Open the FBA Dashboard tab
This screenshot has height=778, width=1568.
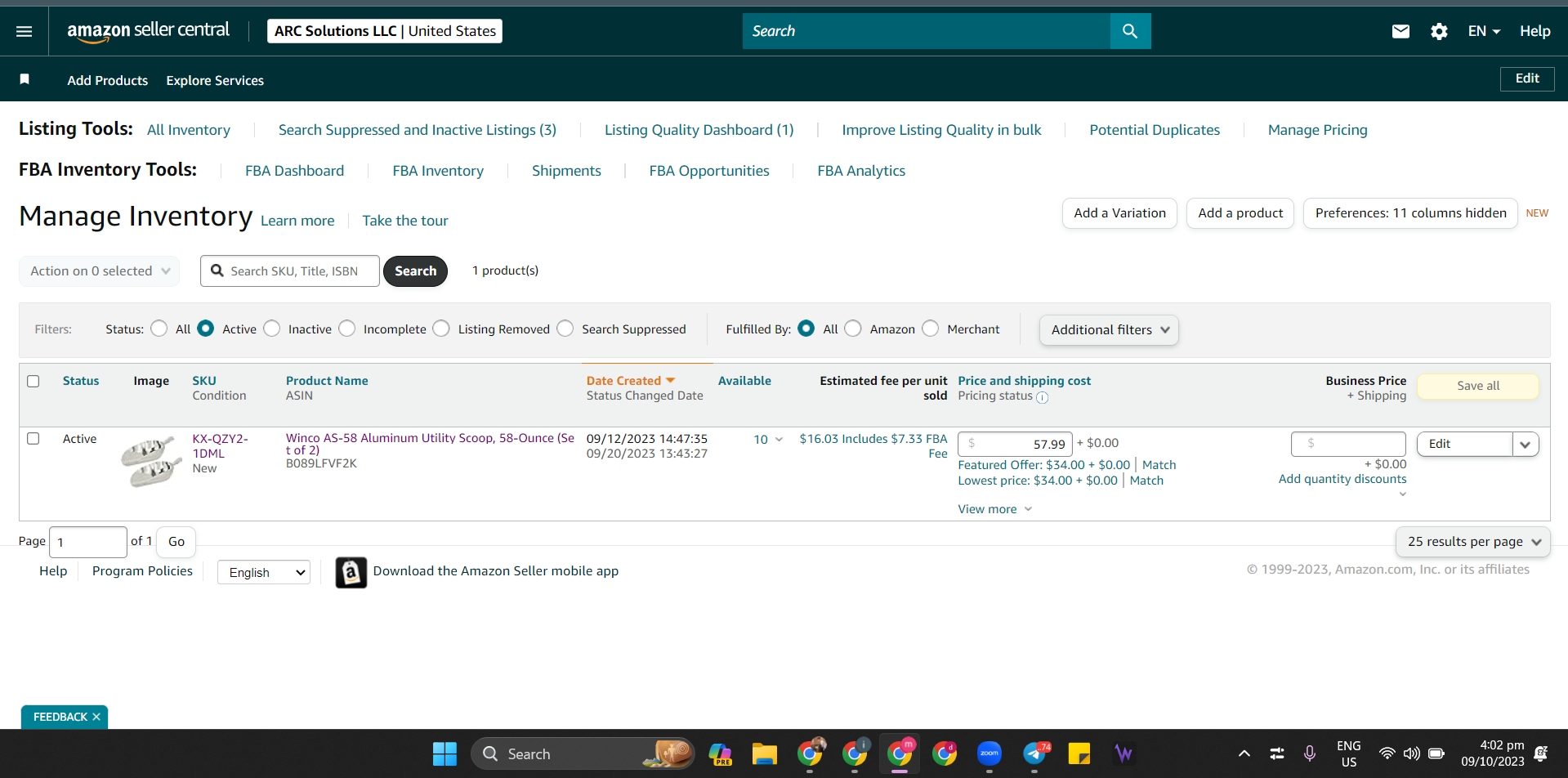(295, 171)
